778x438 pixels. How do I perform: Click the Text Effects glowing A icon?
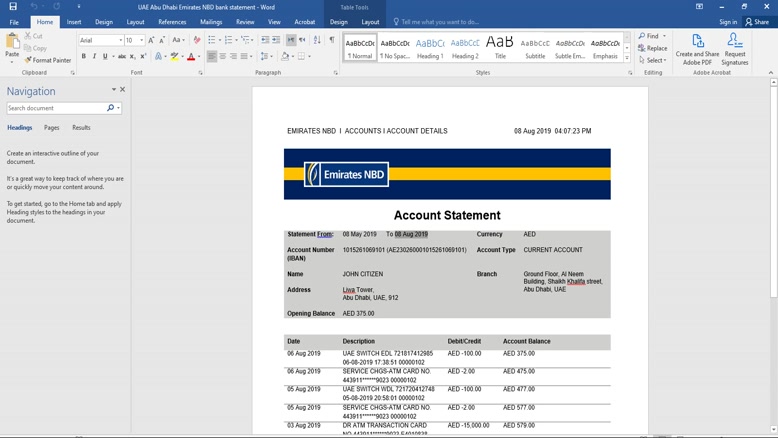[x=158, y=57]
